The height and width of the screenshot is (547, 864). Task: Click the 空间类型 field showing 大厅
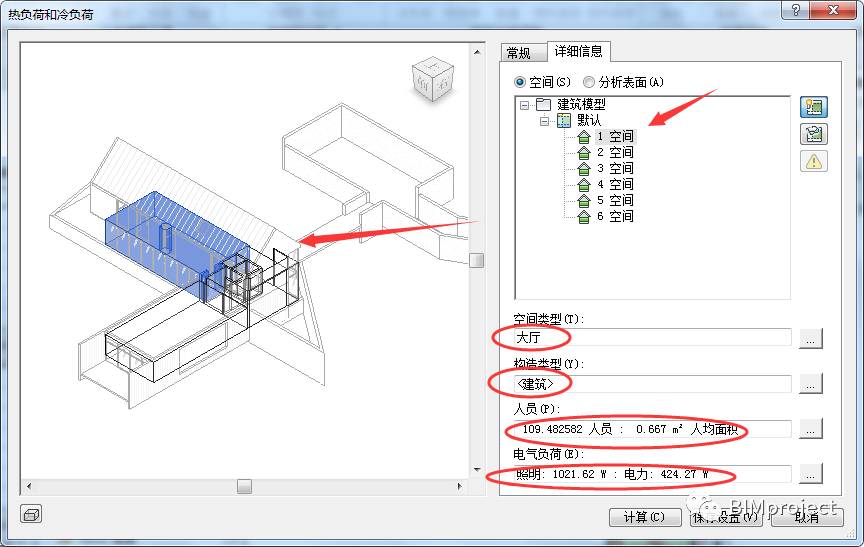[652, 338]
